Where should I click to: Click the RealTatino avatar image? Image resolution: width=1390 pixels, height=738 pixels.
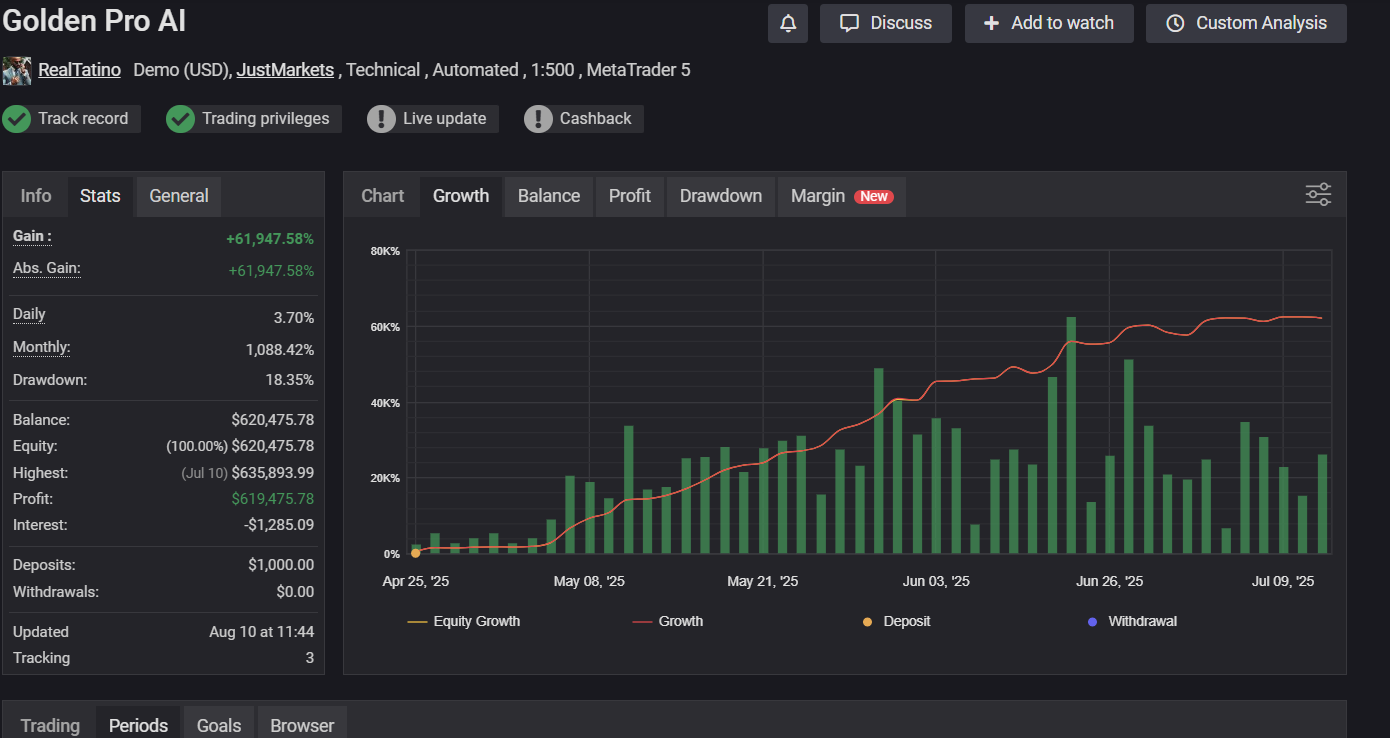17,70
